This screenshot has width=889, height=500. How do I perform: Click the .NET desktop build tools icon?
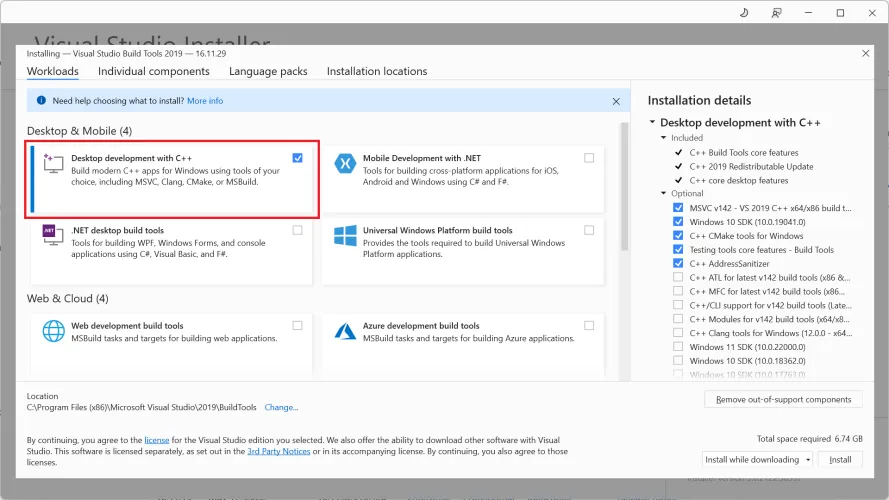pos(53,237)
